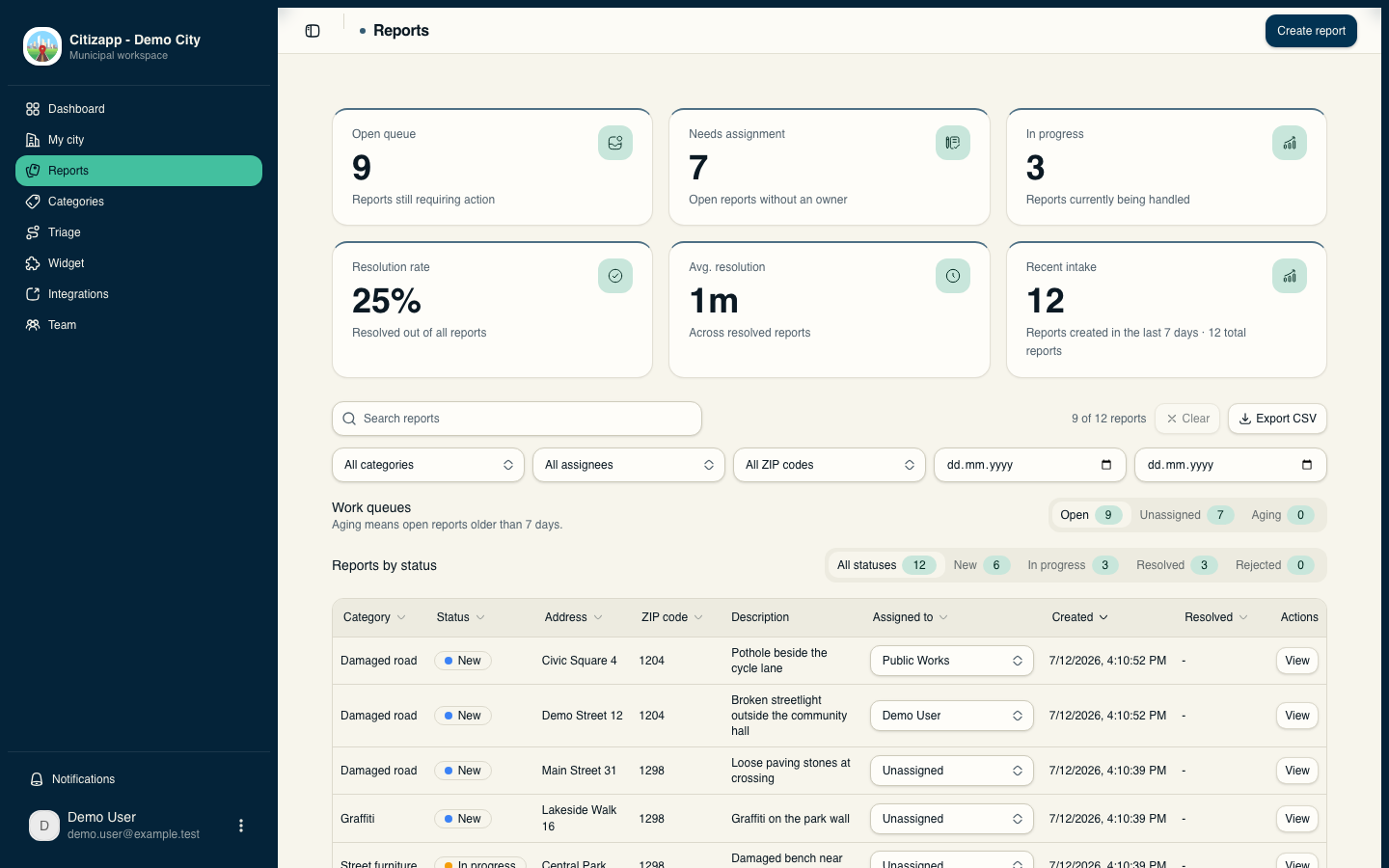Open Widget settings page
Screen dimensions: 1389x868
click(139, 263)
